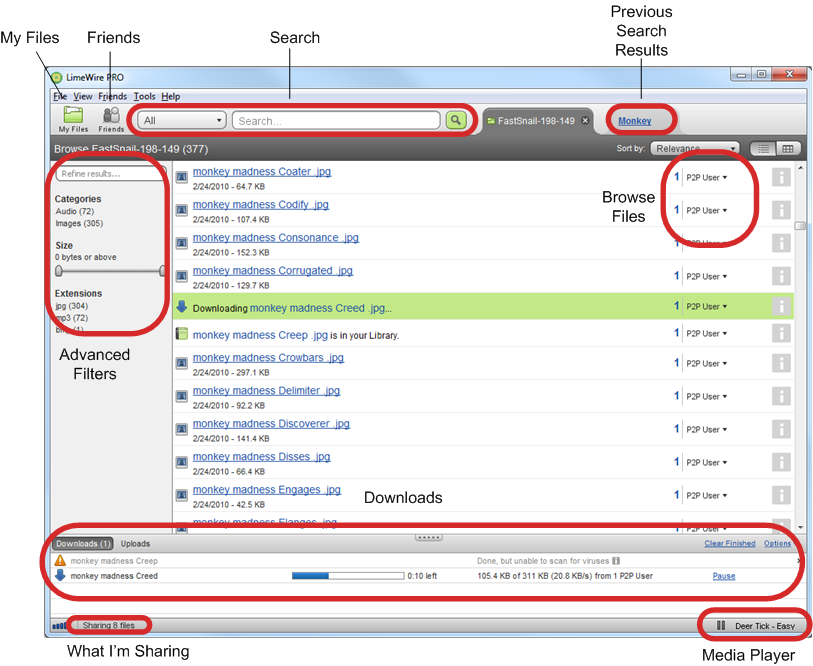
Task: Click library icon beside monkey madness Creep
Action: (x=181, y=334)
